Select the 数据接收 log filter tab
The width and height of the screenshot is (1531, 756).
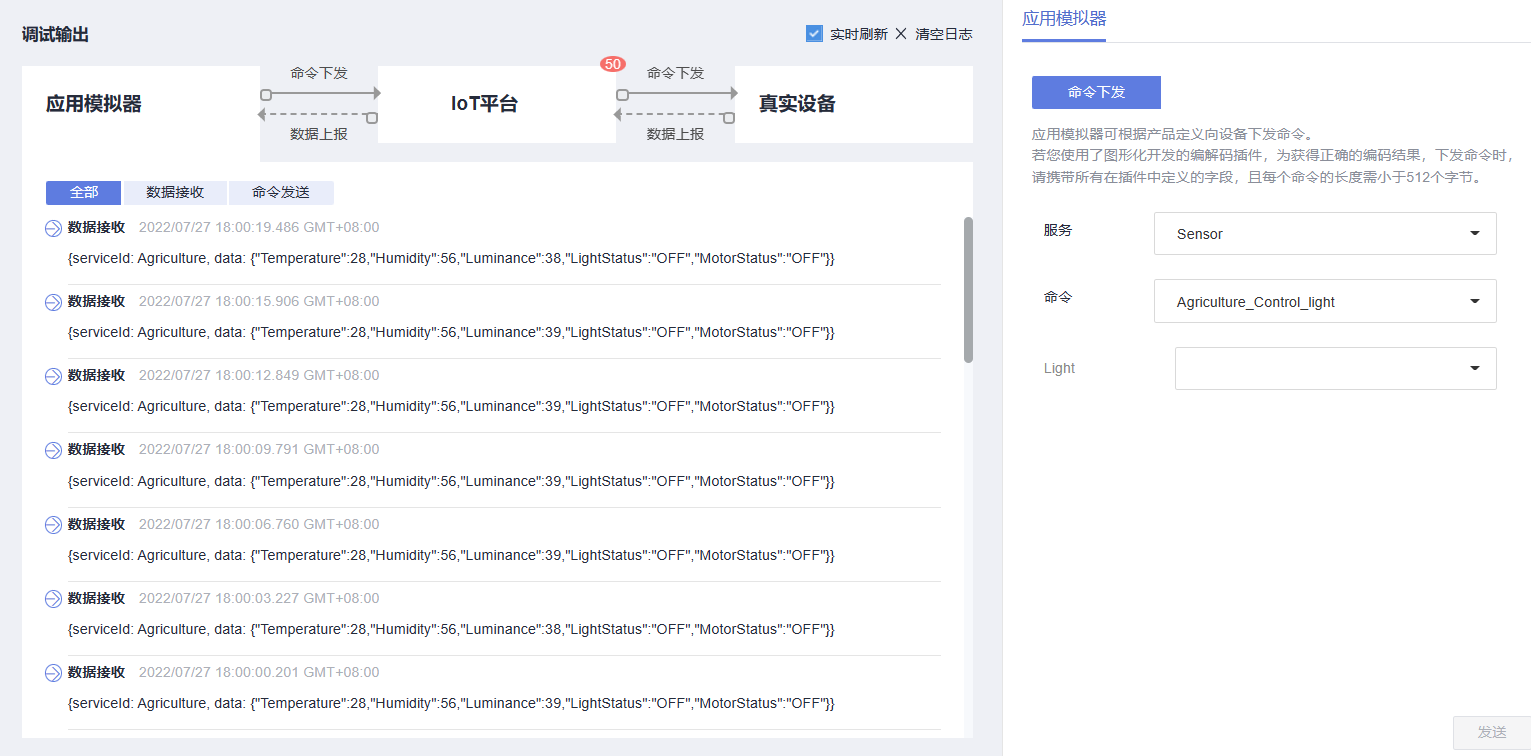(175, 193)
